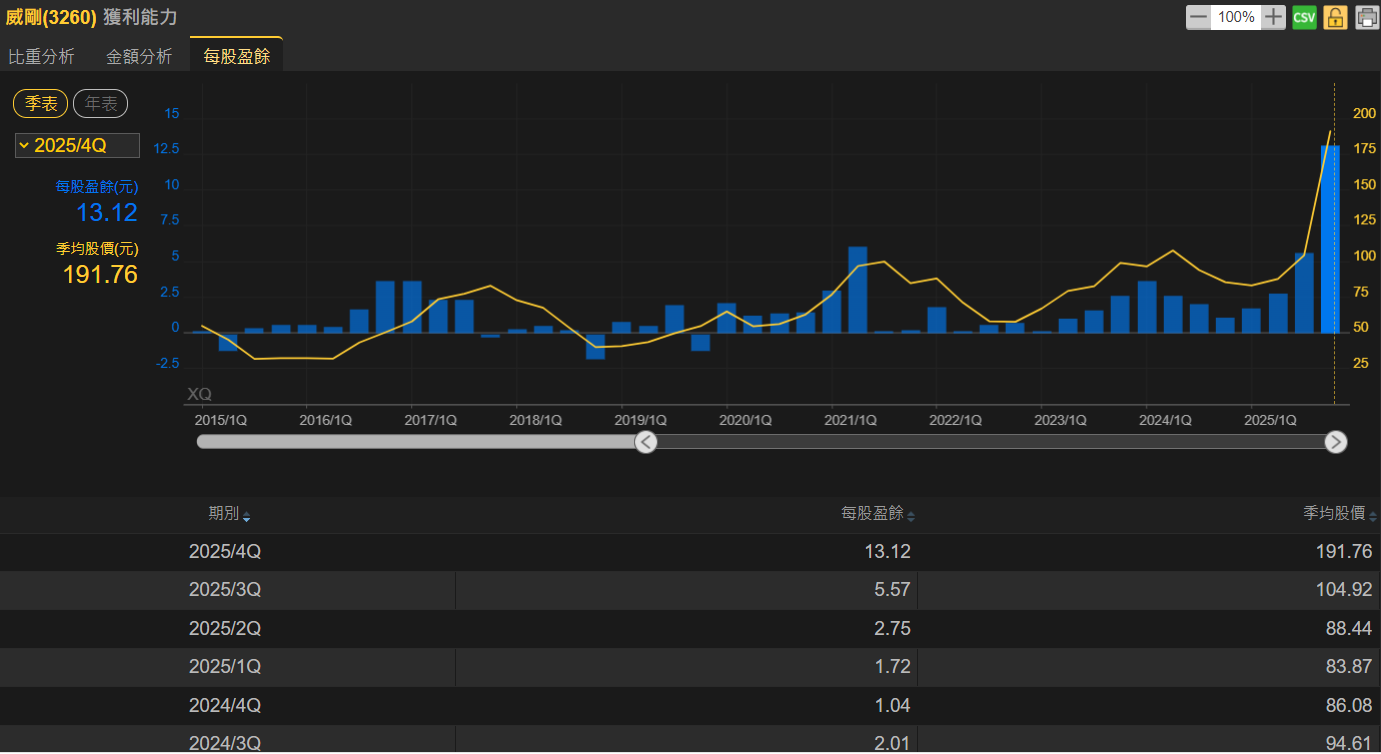Click the 100% zoom level field
The image size is (1381, 754).
1236,17
